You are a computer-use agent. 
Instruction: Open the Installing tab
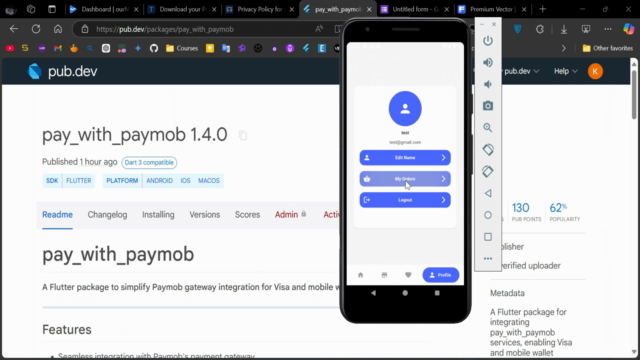(x=158, y=215)
